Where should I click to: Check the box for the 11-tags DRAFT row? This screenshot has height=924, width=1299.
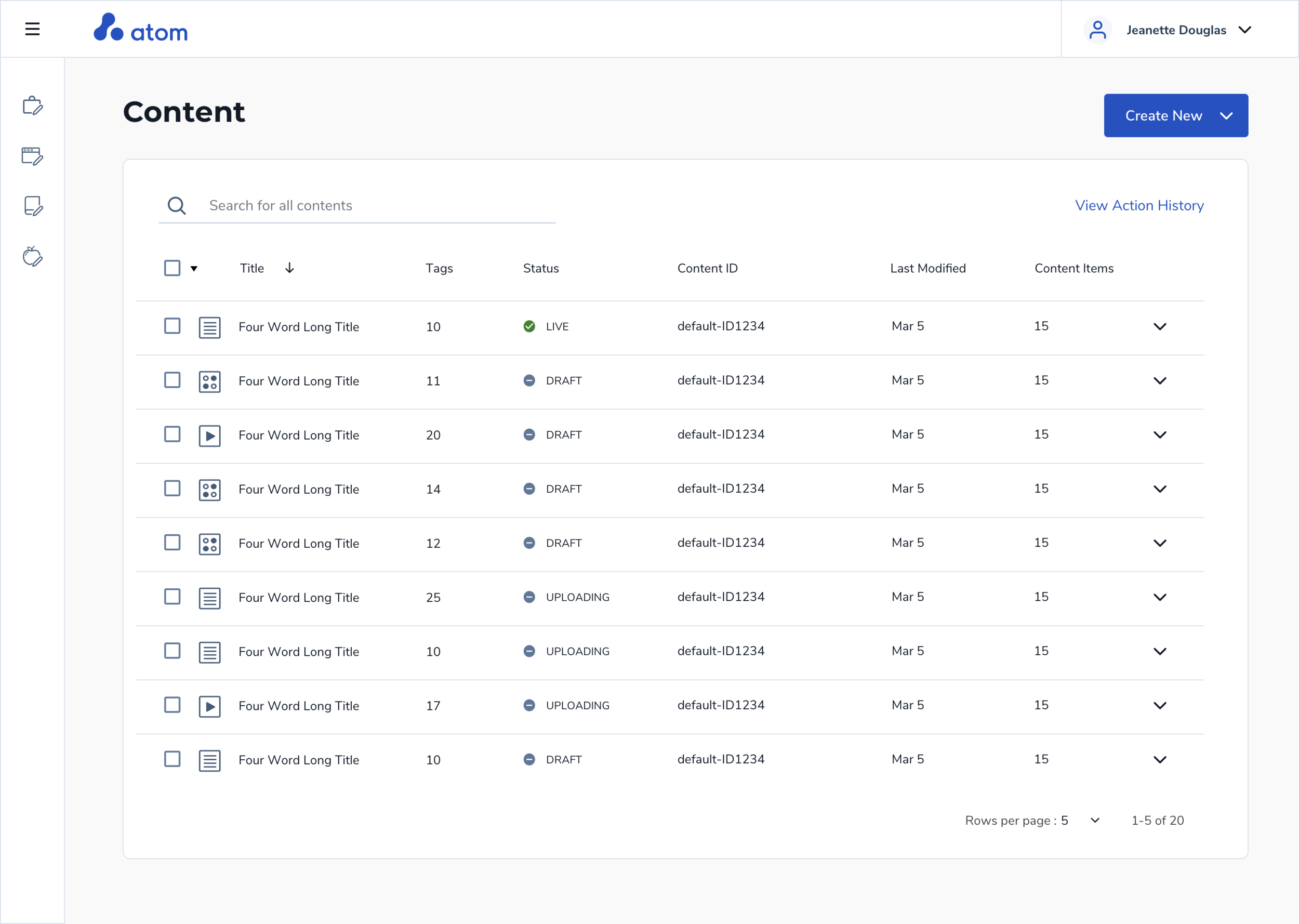tap(172, 379)
